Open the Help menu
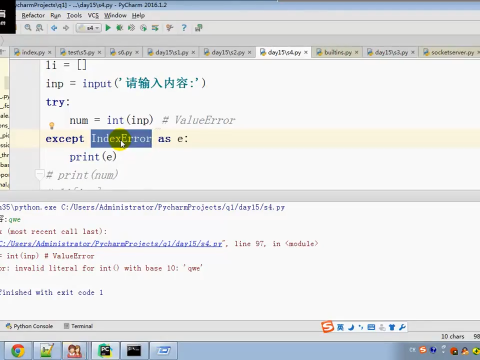The image size is (480, 360). pyautogui.click(x=138, y=15)
